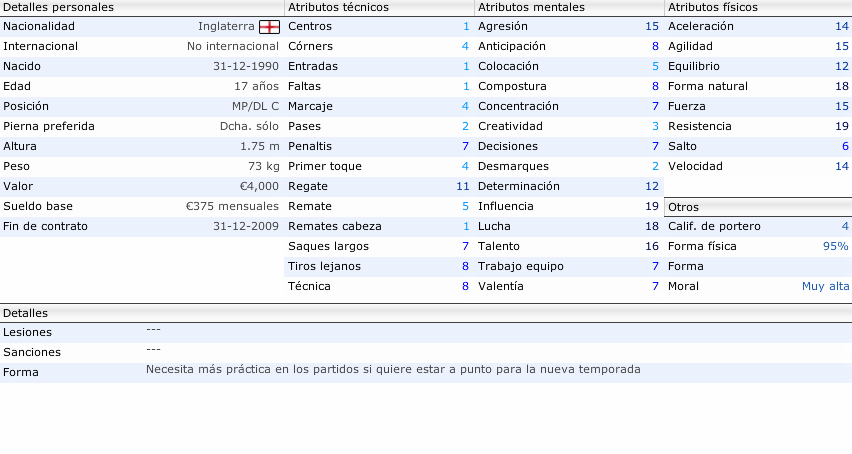Click the Resistencia value 19
Image resolution: width=852 pixels, height=454 pixels.
click(842, 127)
